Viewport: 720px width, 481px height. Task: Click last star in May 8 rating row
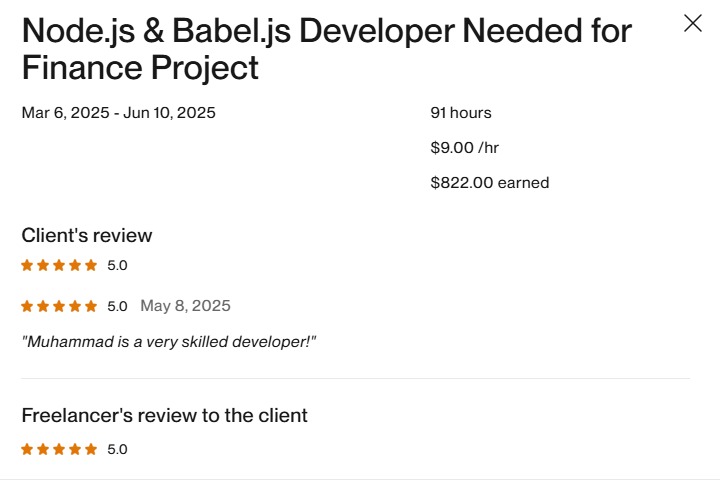tap(91, 307)
